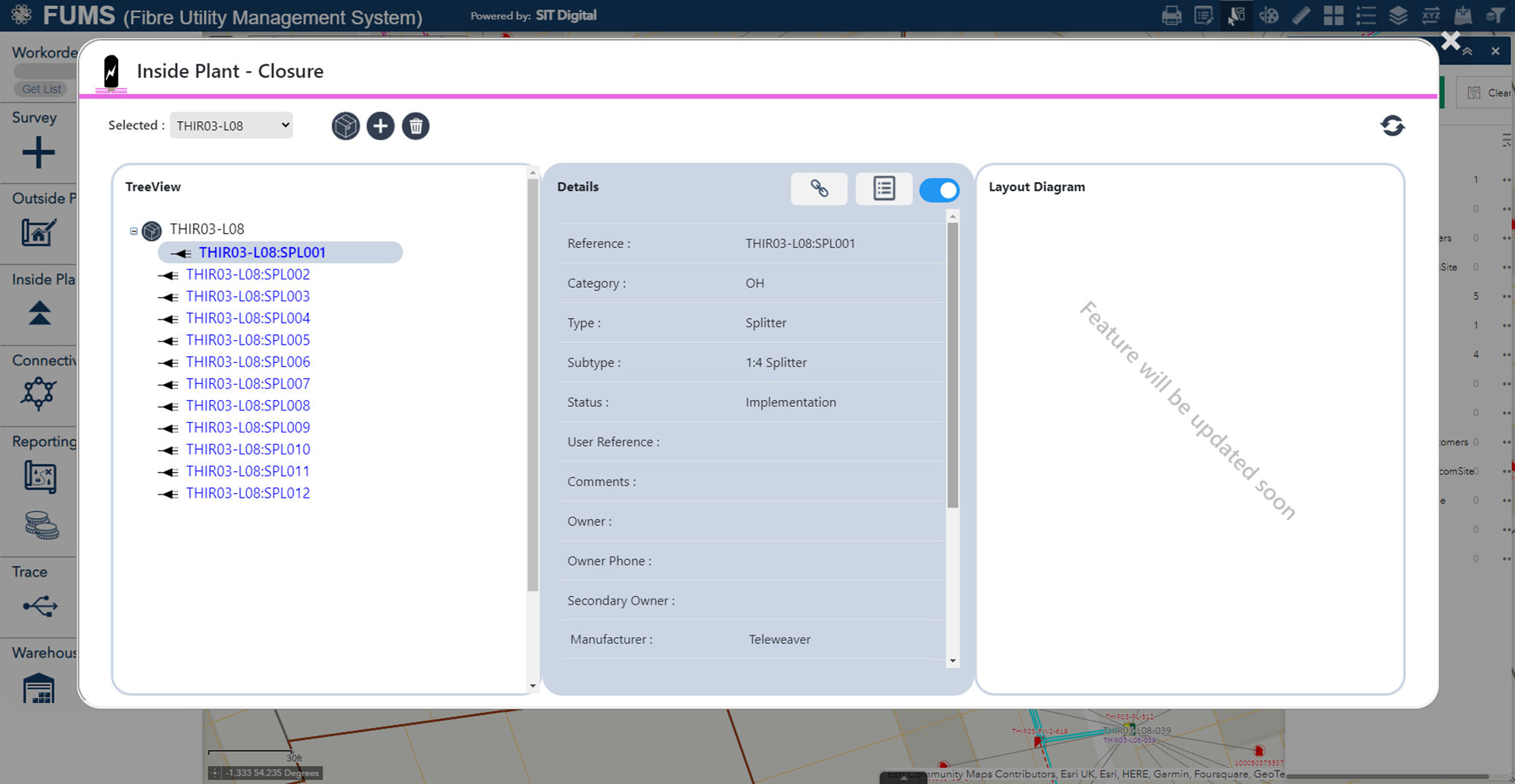
Task: Click the trash delete icon
Action: point(416,126)
